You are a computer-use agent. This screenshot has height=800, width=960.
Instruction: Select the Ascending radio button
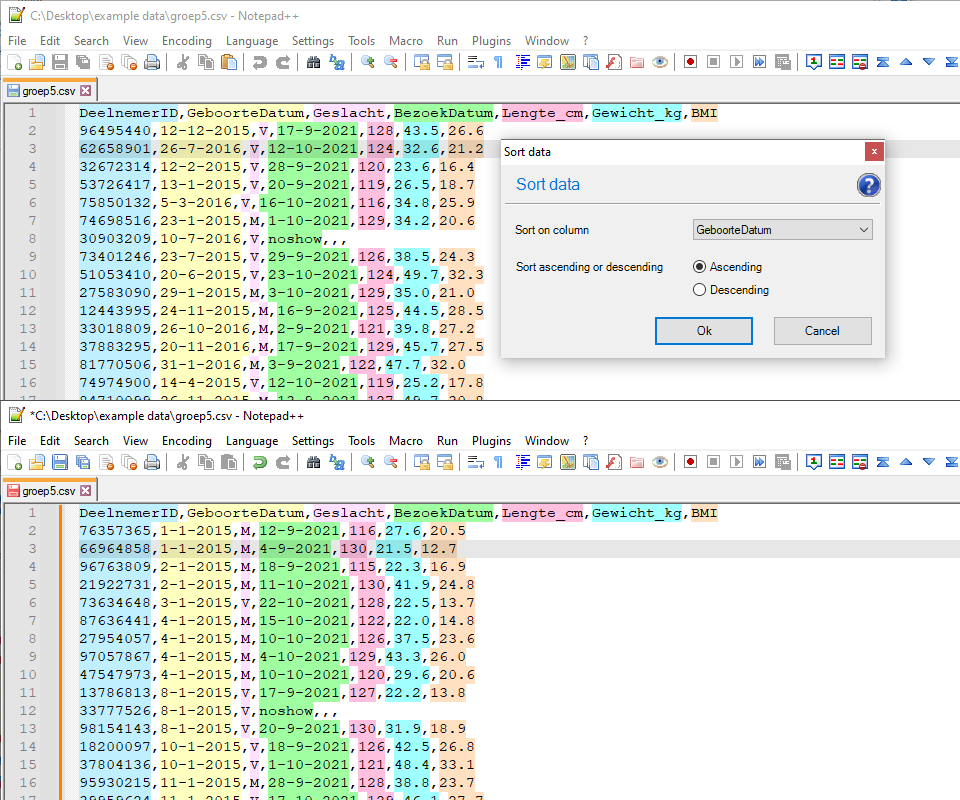[700, 267]
